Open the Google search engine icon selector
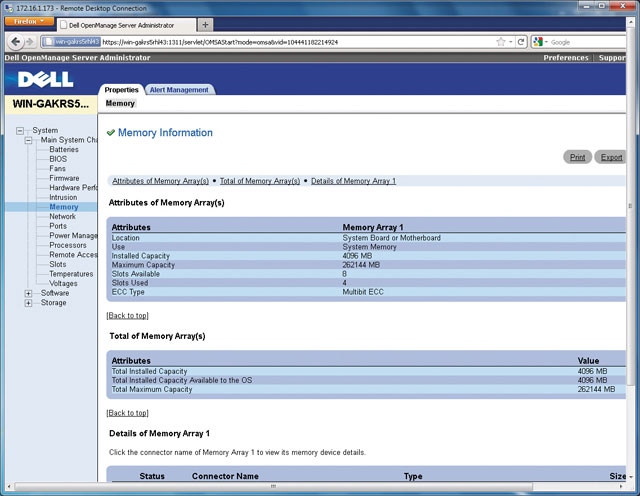This screenshot has height=496, width=640. coord(540,42)
